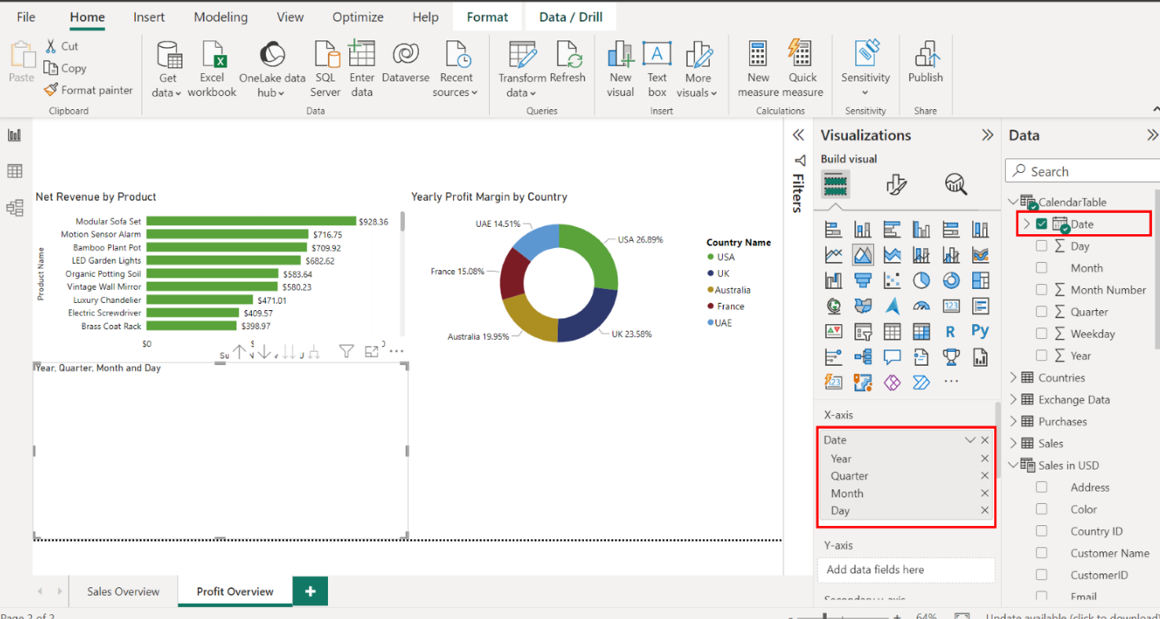Screen dimensions: 1160x619
Task: Expand the Purchases table
Action: (x=1013, y=422)
